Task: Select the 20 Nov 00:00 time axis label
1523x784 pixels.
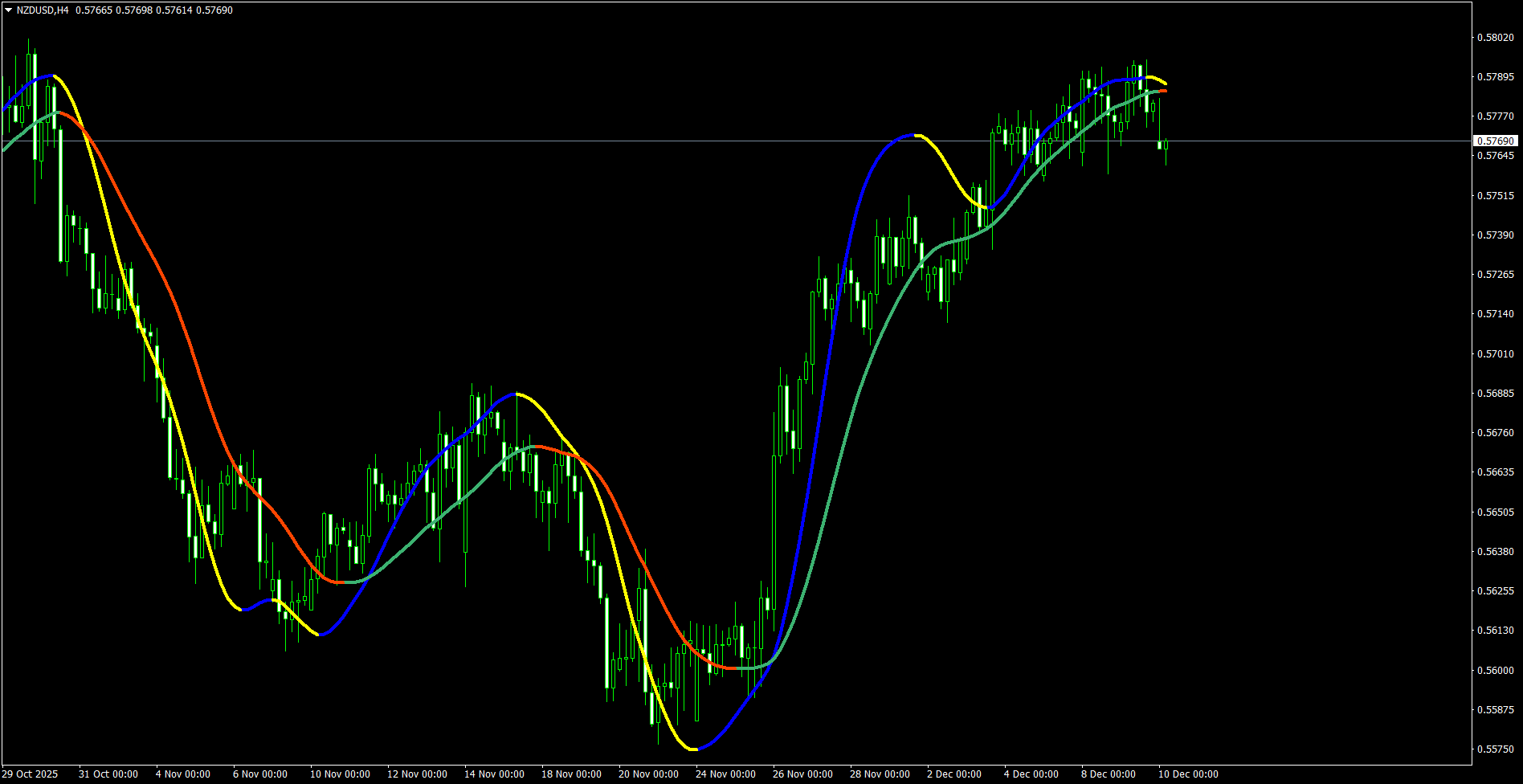Action: [x=649, y=774]
